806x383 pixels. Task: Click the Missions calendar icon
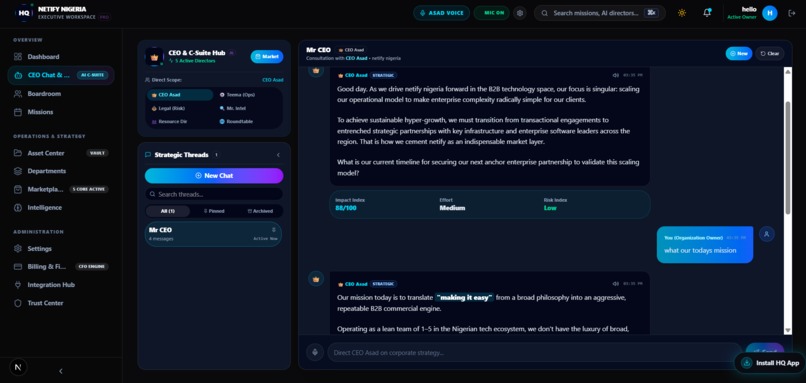click(x=19, y=112)
